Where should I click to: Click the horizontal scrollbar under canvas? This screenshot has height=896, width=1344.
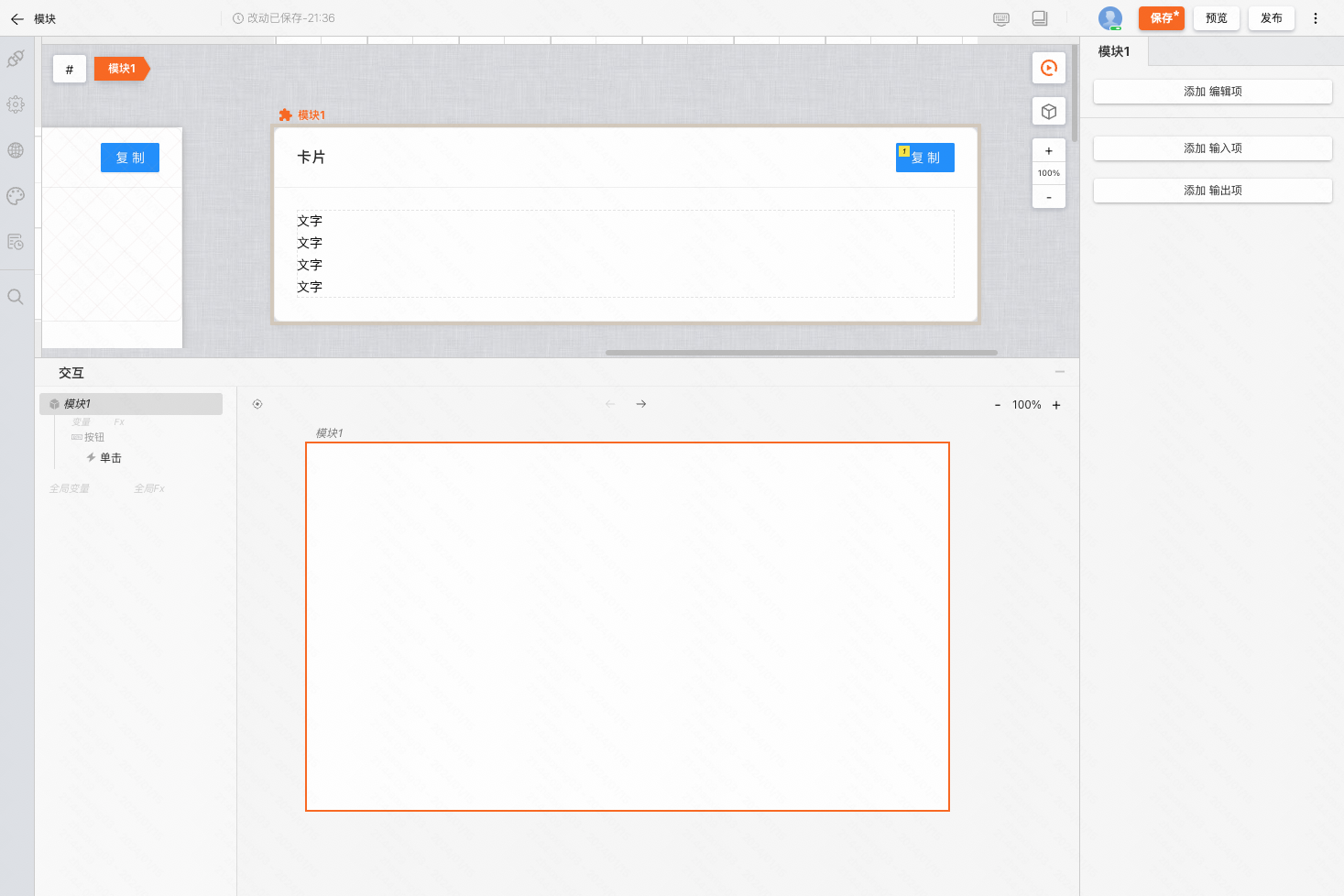click(x=802, y=353)
